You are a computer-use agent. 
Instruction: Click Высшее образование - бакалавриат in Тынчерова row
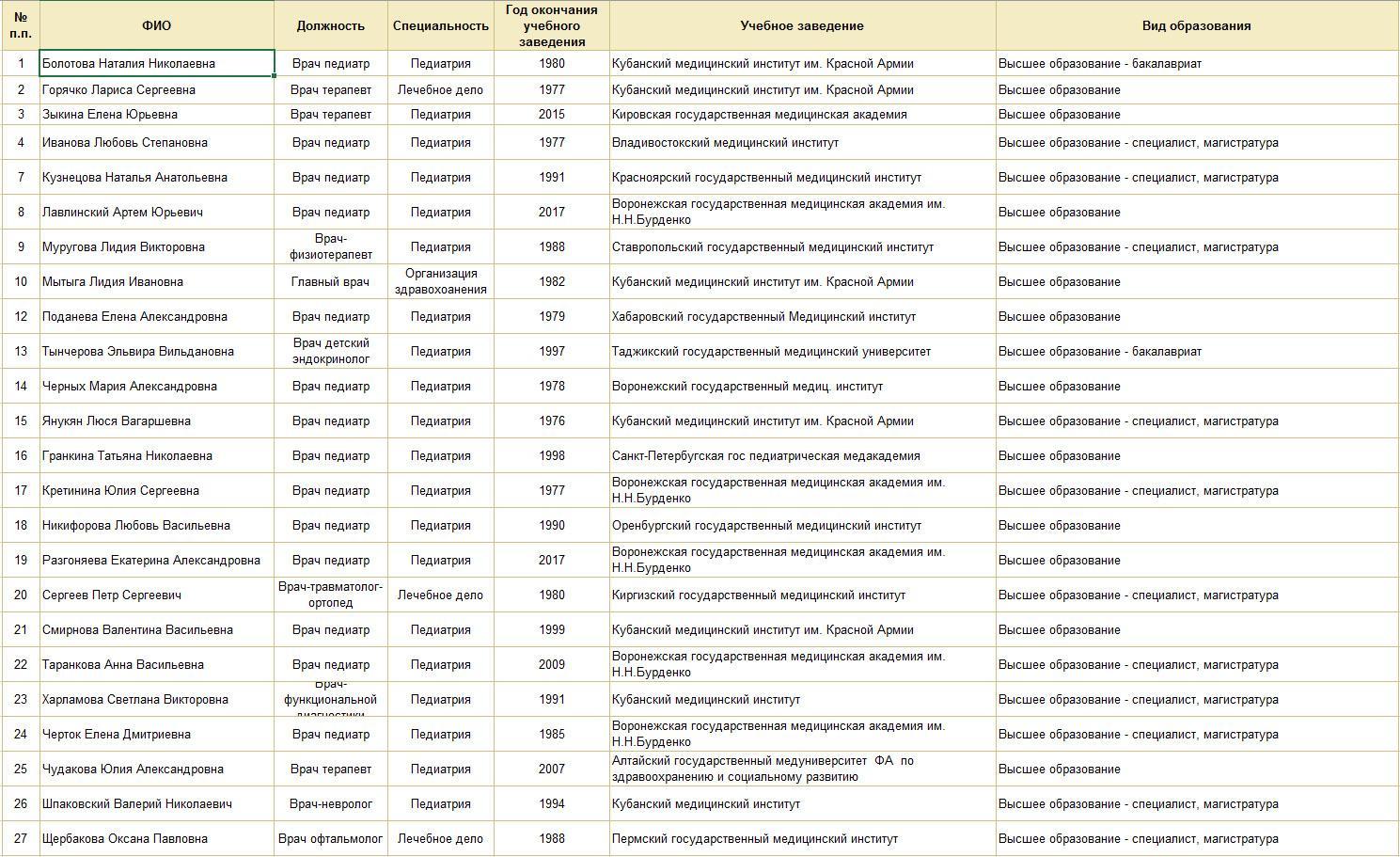(x=1197, y=352)
